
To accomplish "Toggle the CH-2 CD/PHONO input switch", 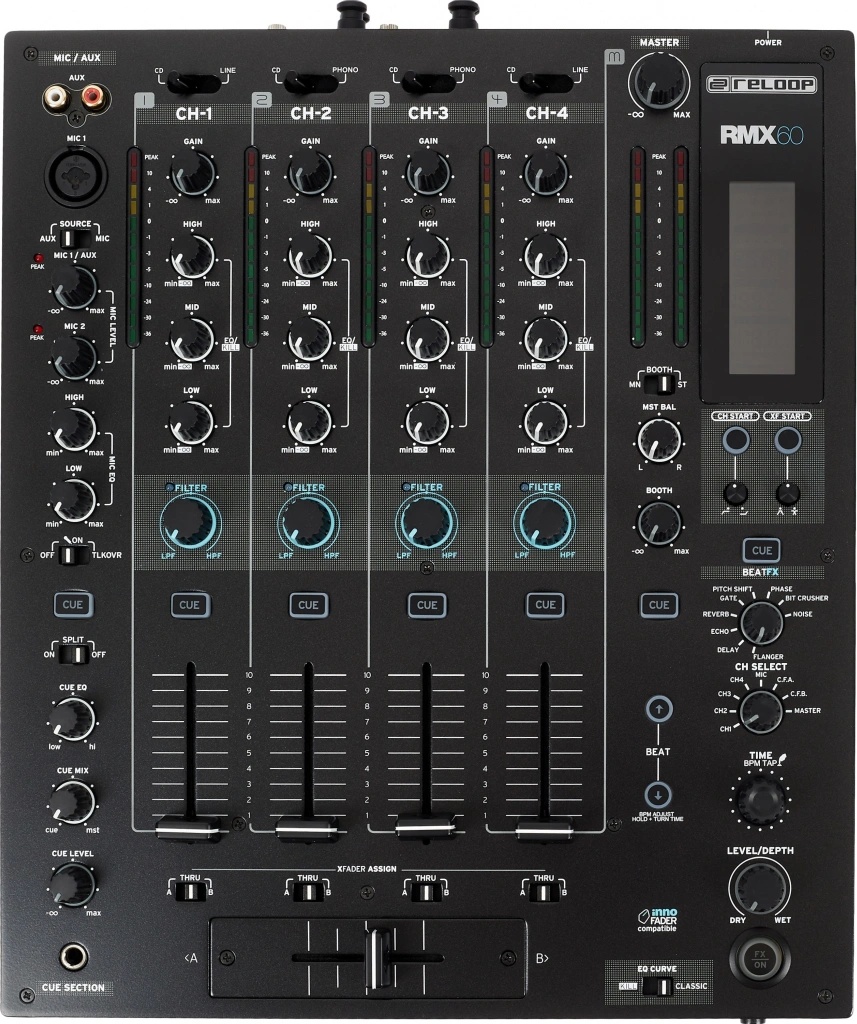I will tap(311, 83).
